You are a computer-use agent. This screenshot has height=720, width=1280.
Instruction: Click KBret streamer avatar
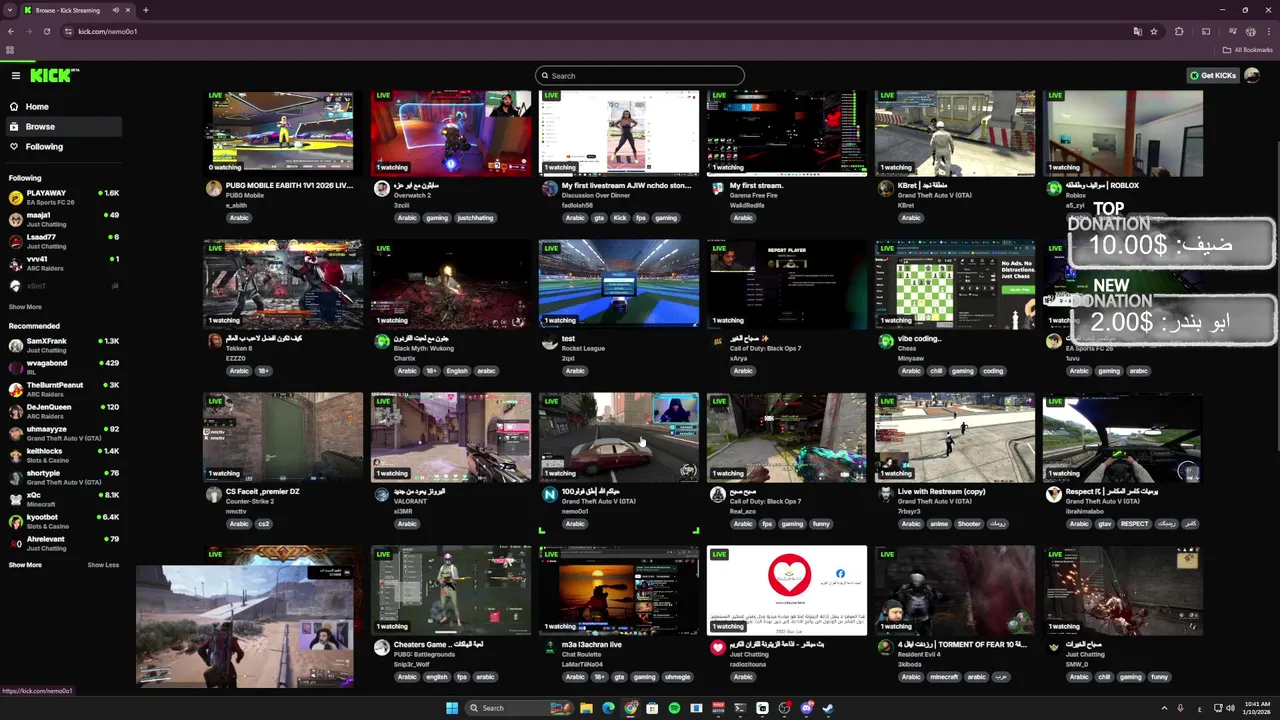coord(885,188)
